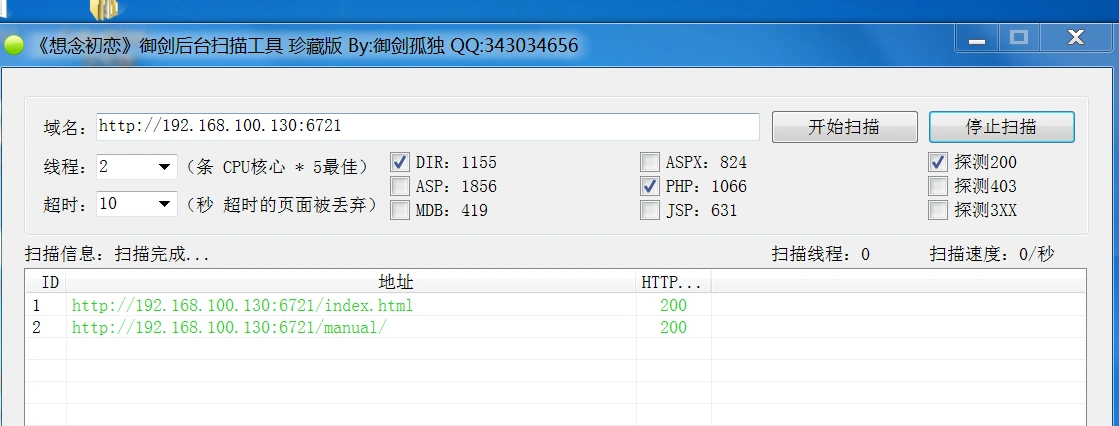Sort results by the ID column header
The height and width of the screenshot is (426, 1119).
click(46, 282)
